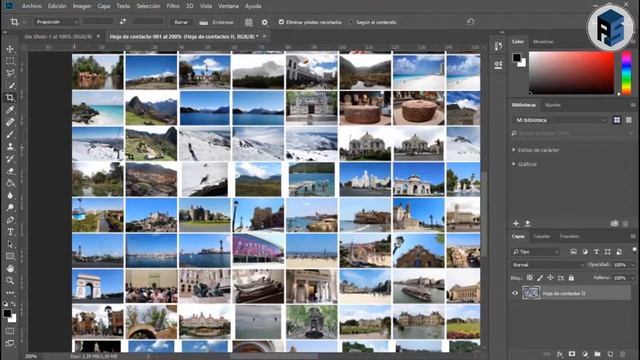
Task: Open the Opacidad value dropdown arrow
Action: (x=632, y=265)
